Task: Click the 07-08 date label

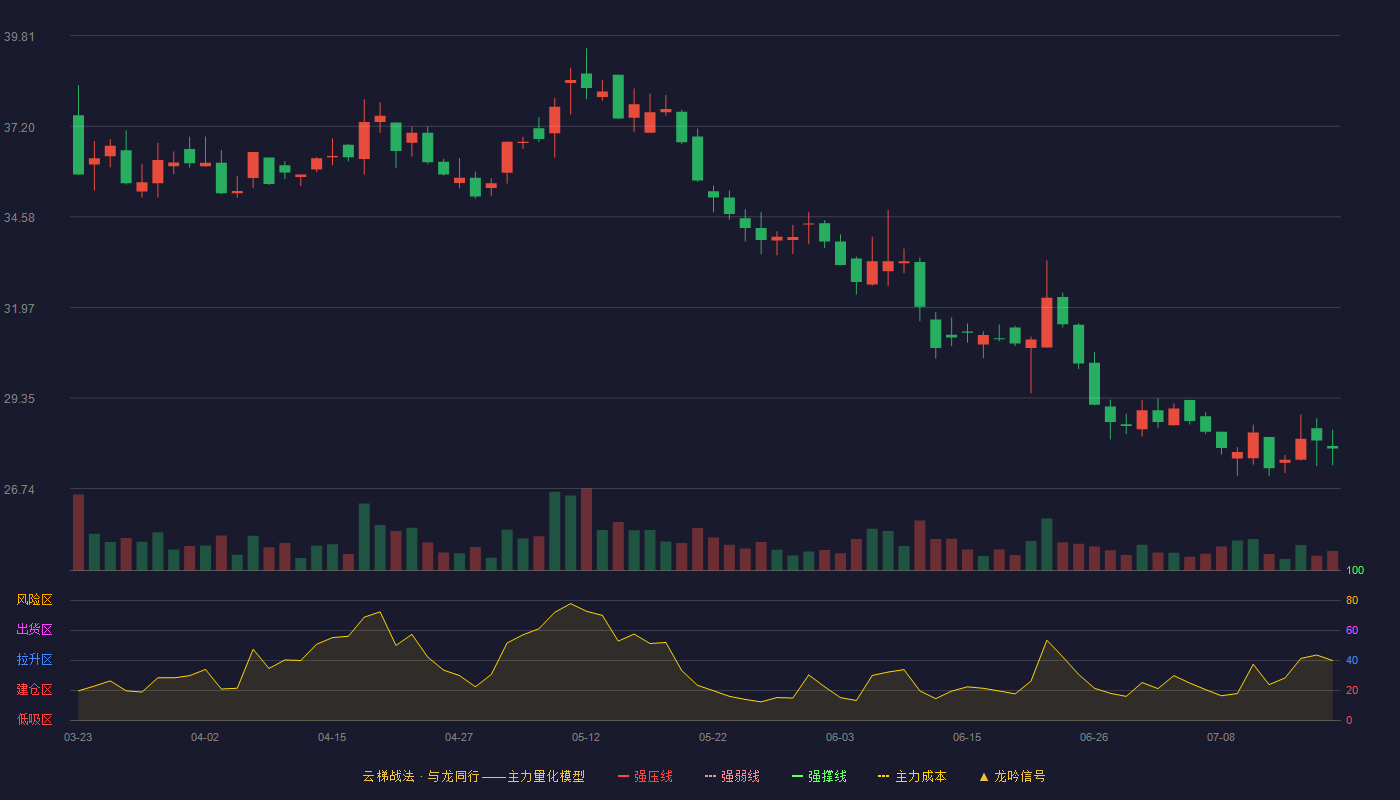Action: (1221, 737)
